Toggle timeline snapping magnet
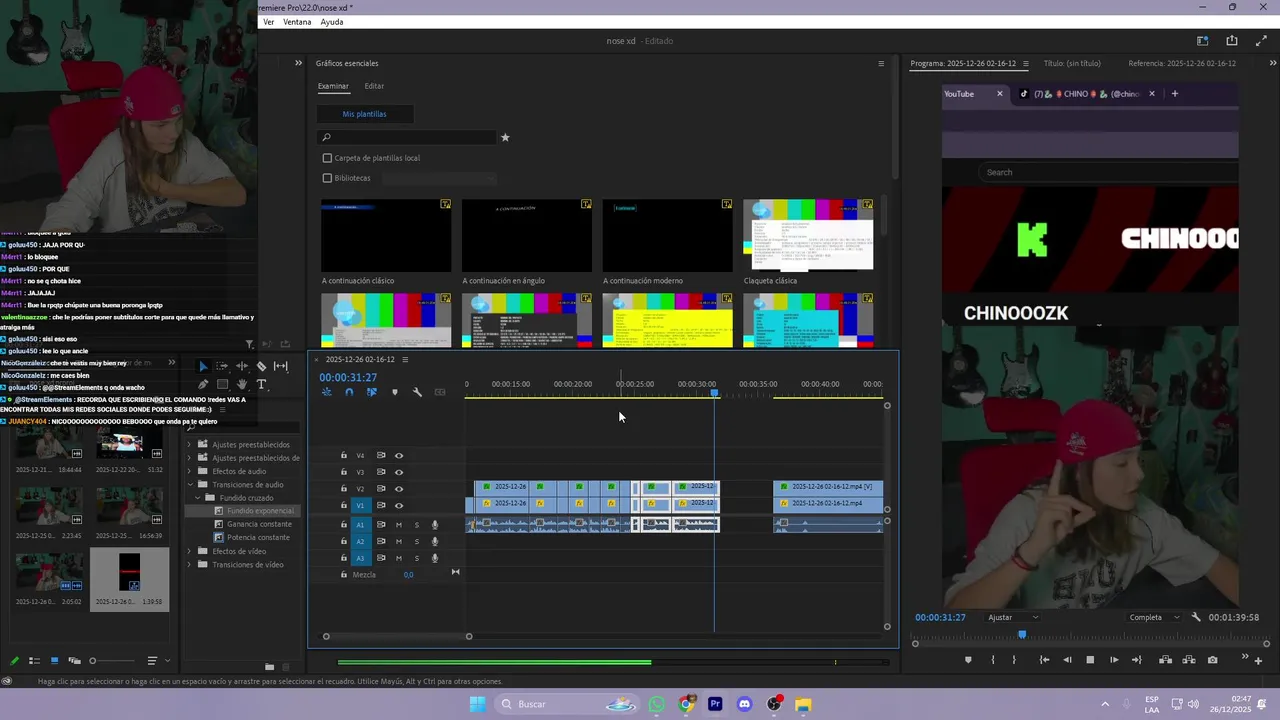 pyautogui.click(x=349, y=392)
